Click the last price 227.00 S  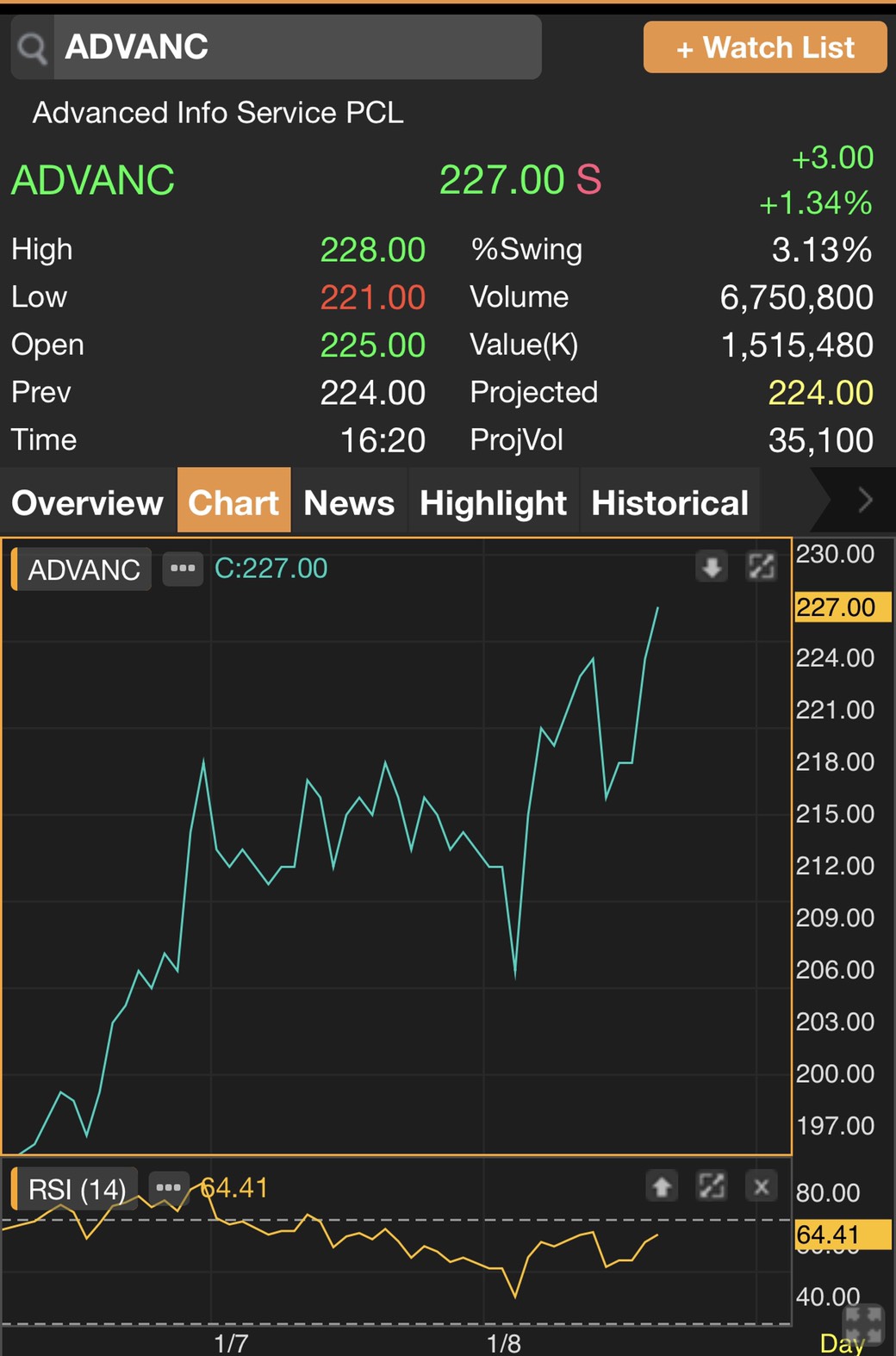520,180
